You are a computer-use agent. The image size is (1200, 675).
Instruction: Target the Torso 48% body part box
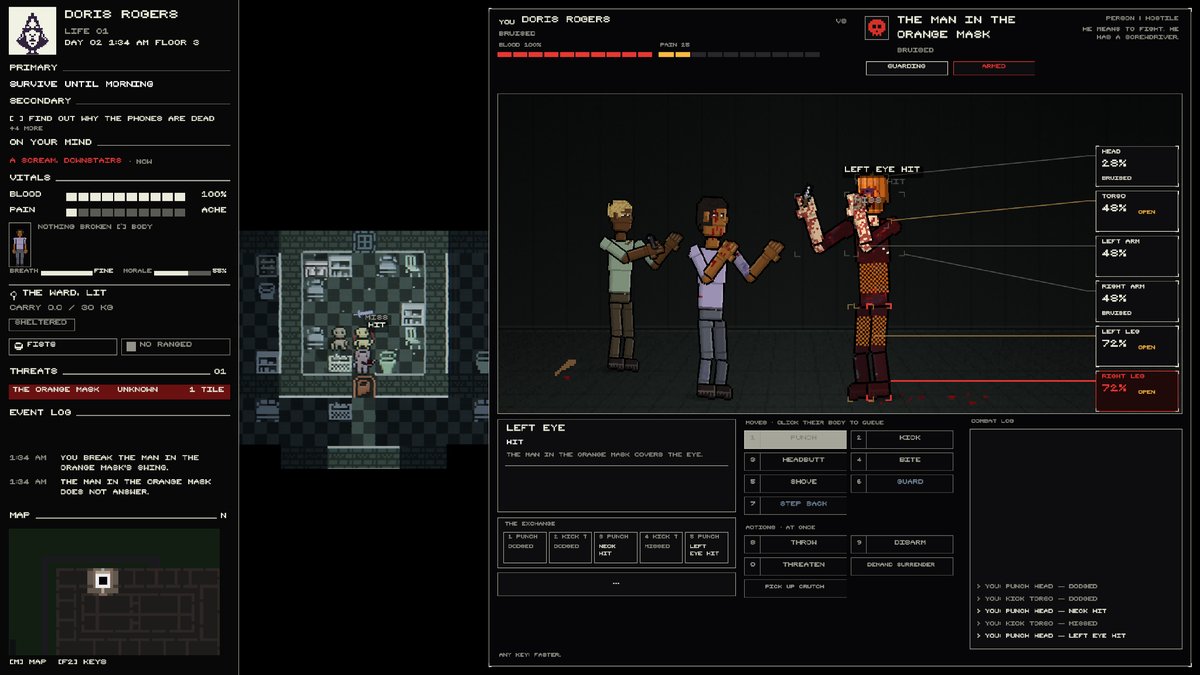pyautogui.click(x=1137, y=211)
